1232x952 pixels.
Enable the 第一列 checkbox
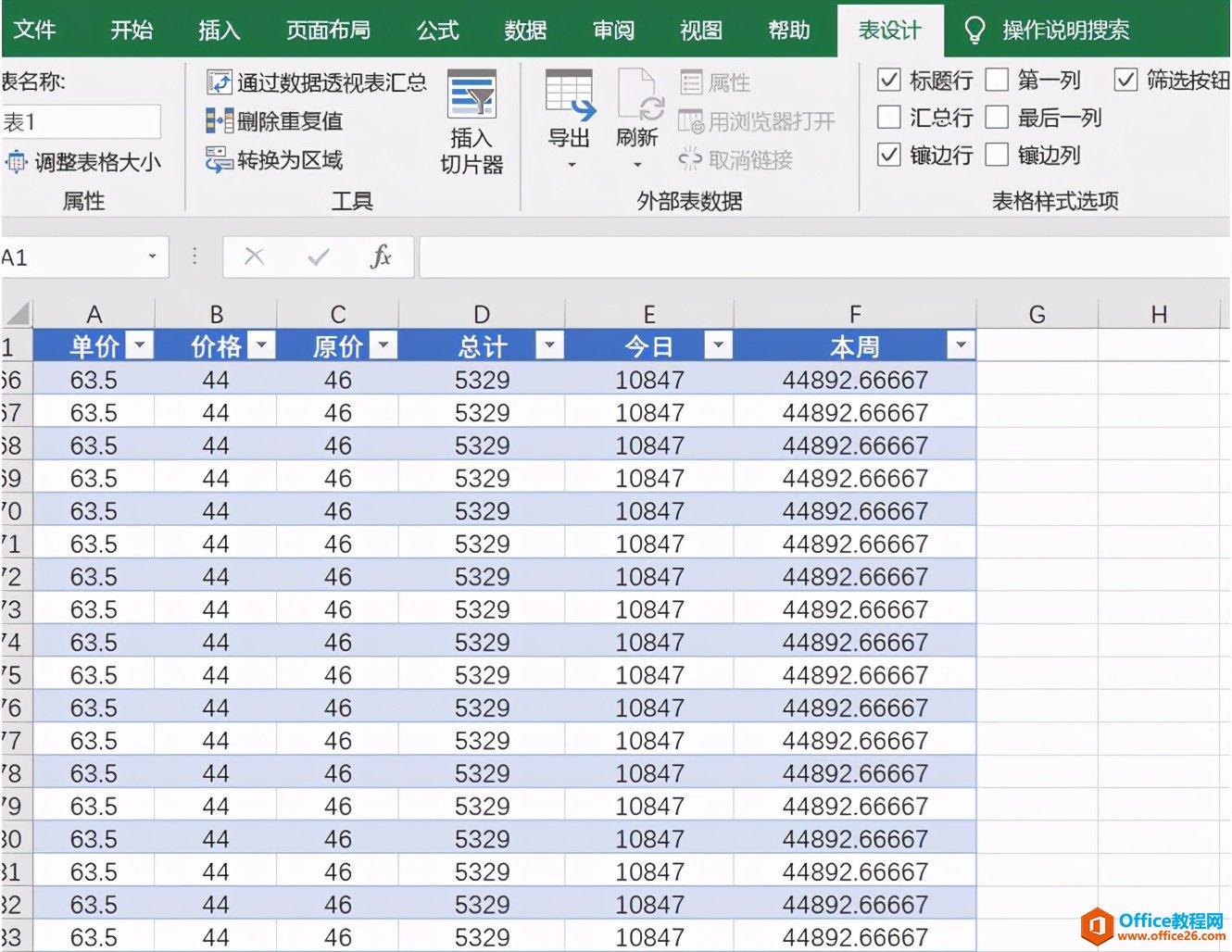point(997,80)
